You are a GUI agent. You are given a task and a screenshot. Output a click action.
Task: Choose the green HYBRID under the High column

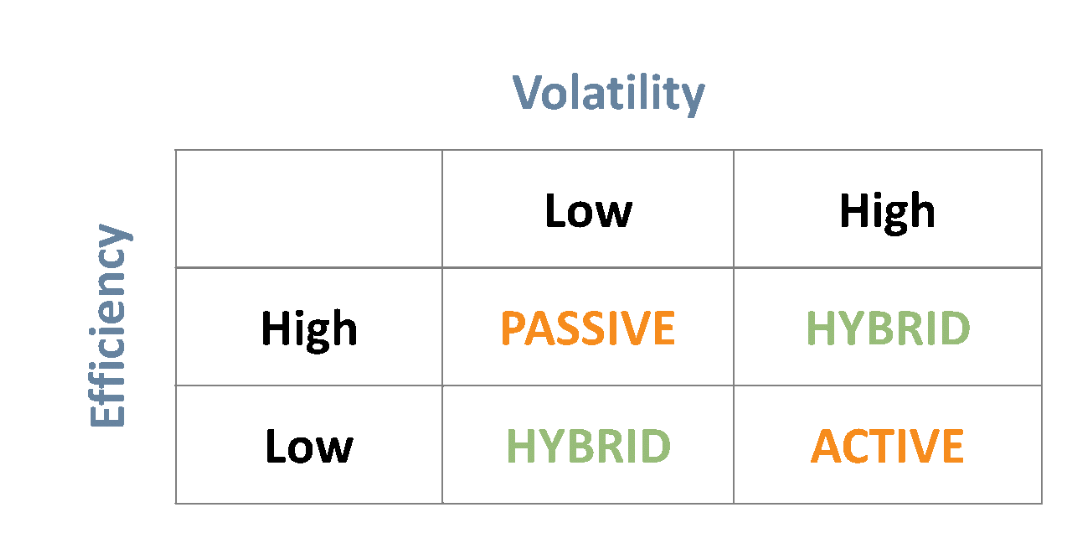point(887,328)
